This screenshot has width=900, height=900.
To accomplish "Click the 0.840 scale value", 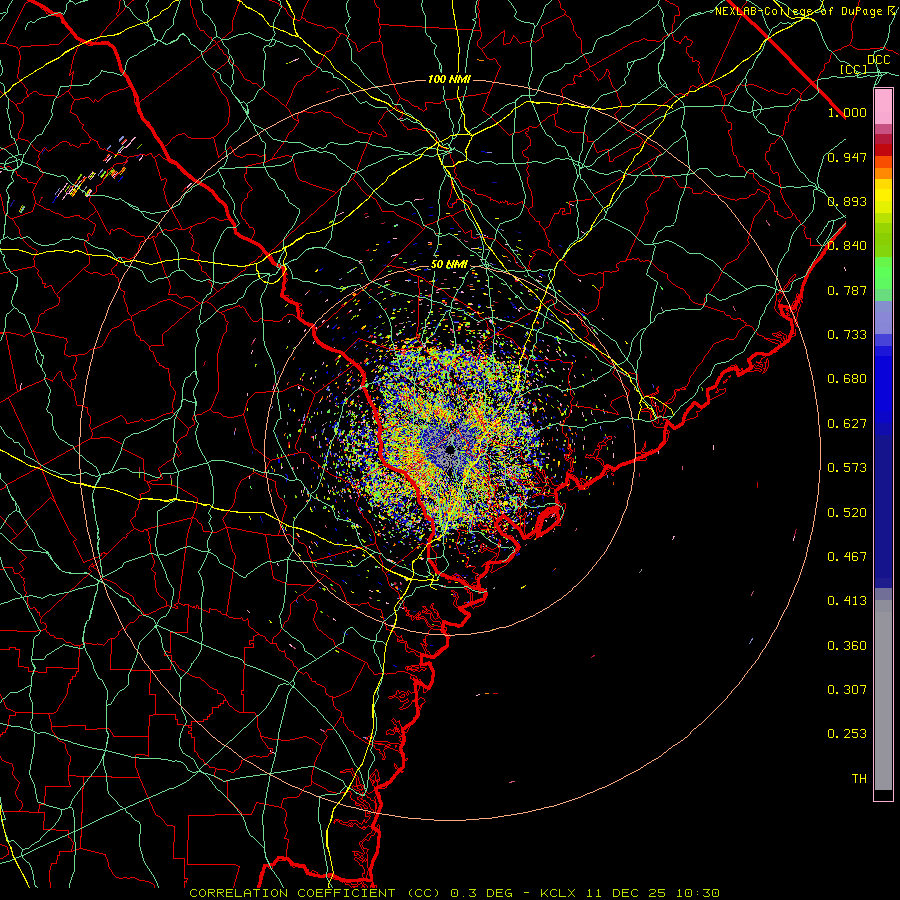I will [x=847, y=245].
